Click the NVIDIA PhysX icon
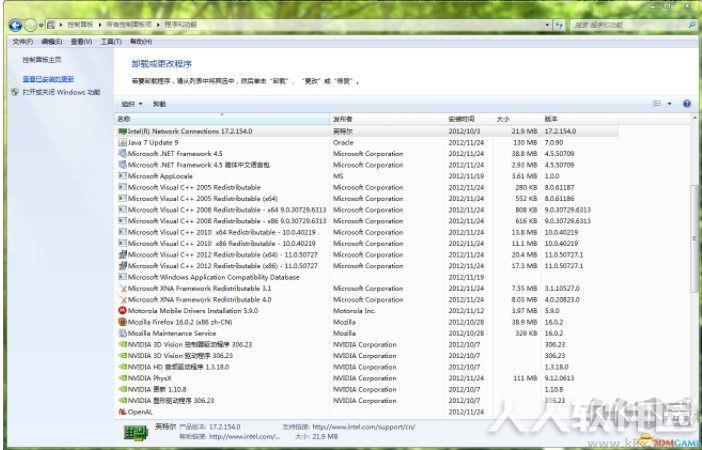This screenshot has height=450, width=702. [x=122, y=378]
